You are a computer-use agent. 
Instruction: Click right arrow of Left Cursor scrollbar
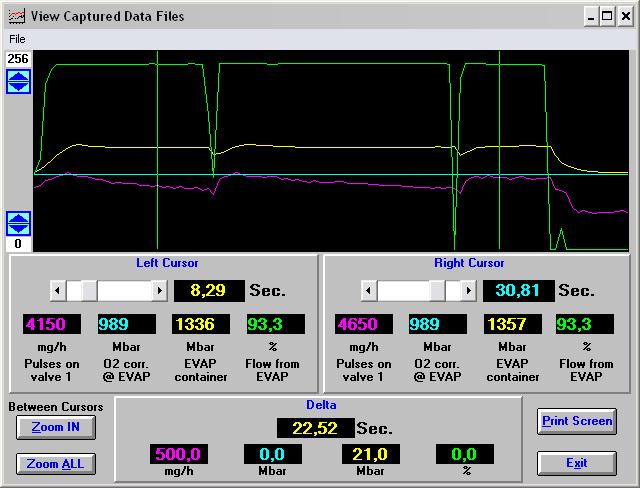pos(160,291)
